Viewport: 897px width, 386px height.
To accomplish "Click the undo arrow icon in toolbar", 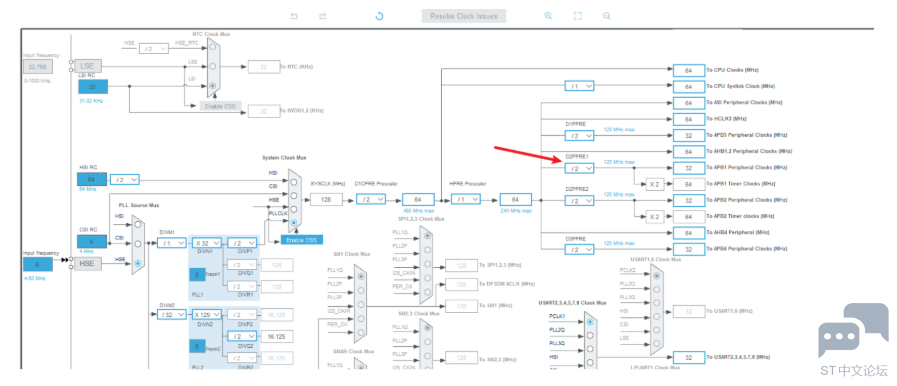I will pos(294,16).
